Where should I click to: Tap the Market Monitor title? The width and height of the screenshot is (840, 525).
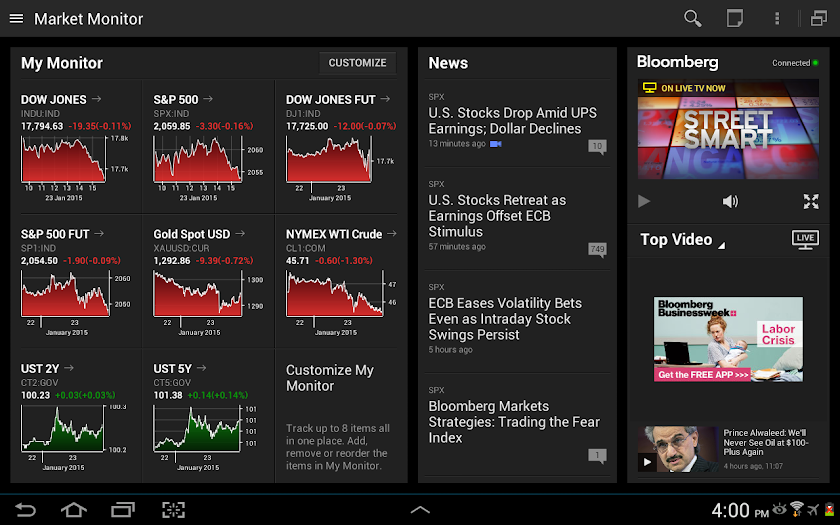click(88, 19)
